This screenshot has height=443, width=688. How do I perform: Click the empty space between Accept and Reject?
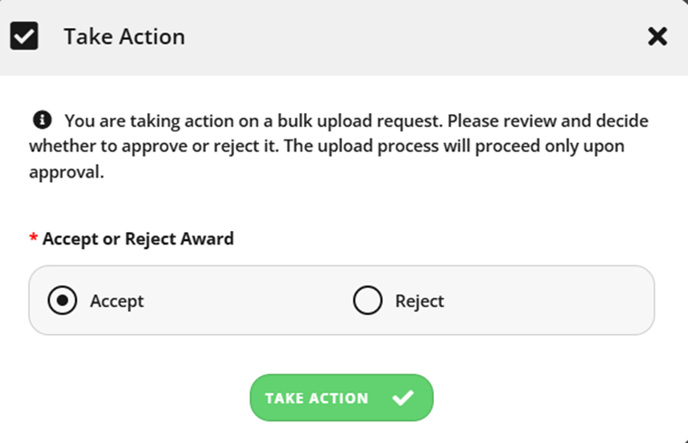tap(248, 300)
